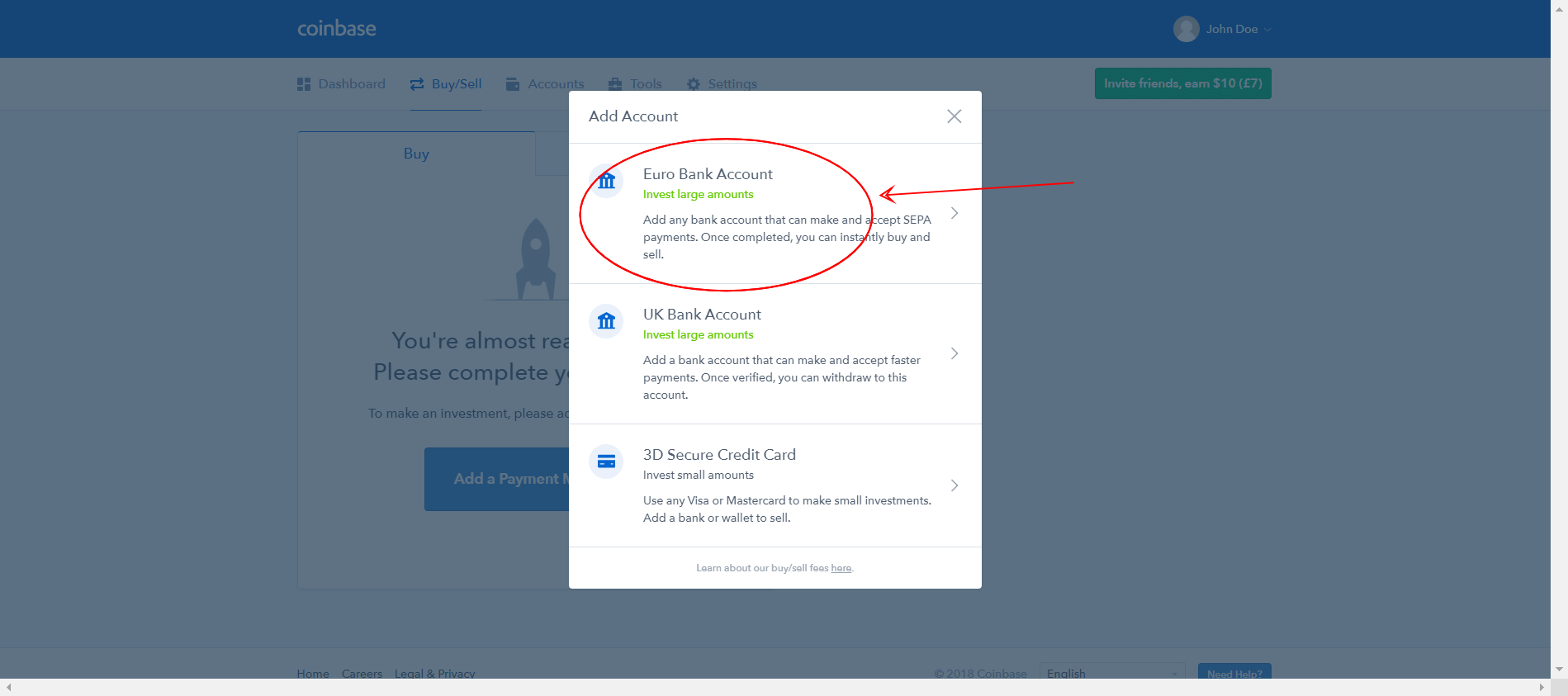Click the Visa or Mastercard description text
This screenshot has width=1568, height=696.
pos(787,509)
